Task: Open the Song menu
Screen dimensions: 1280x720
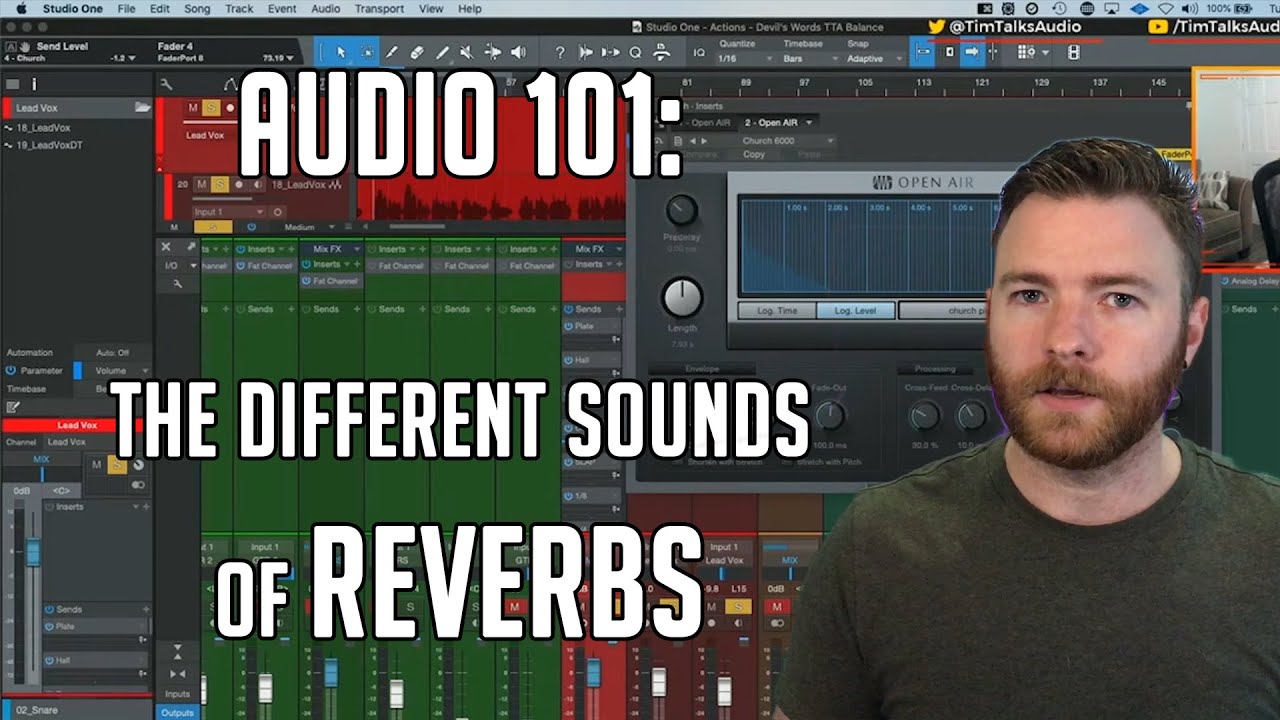Action: [x=197, y=8]
